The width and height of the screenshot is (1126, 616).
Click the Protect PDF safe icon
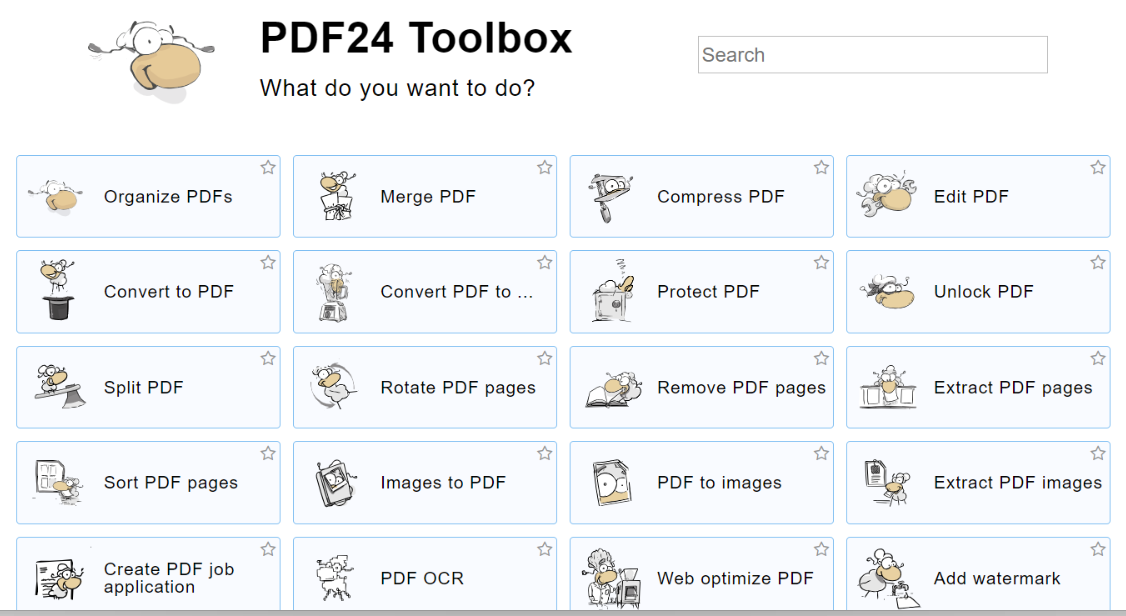pyautogui.click(x=613, y=291)
